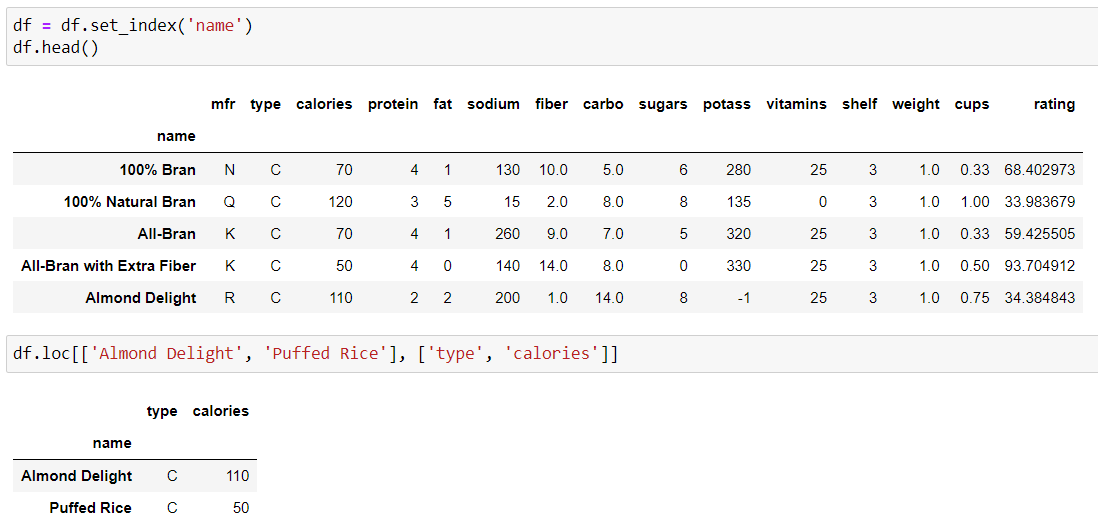Click the mfr value 'N'
This screenshot has height=527, width=1098.
(x=230, y=170)
